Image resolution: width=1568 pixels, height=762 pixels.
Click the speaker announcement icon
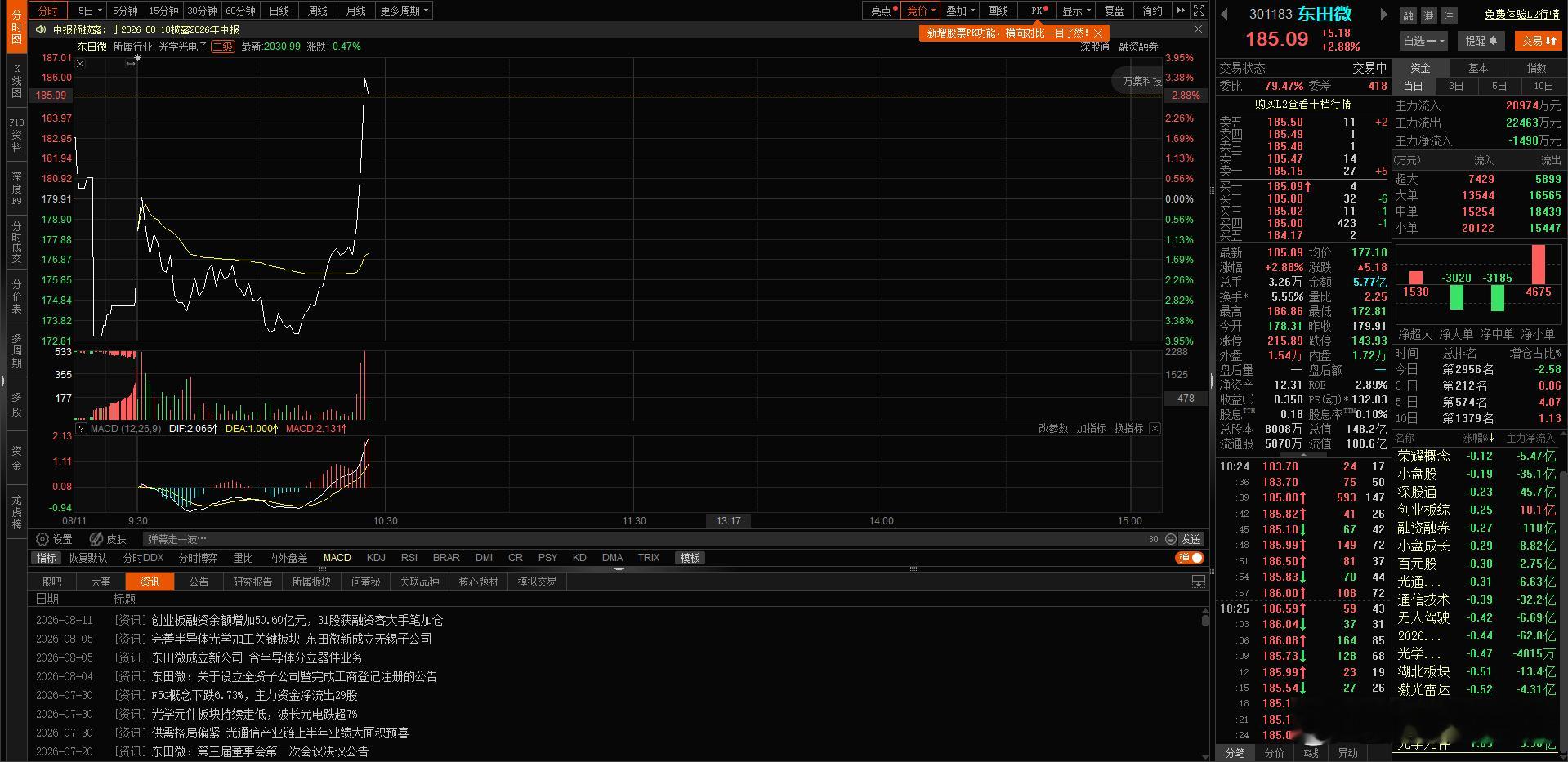(x=41, y=29)
